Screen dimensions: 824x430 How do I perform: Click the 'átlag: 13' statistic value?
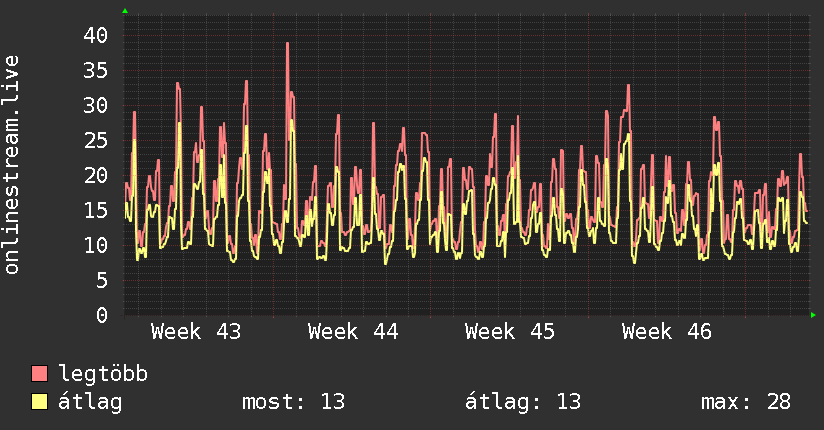click(x=523, y=402)
